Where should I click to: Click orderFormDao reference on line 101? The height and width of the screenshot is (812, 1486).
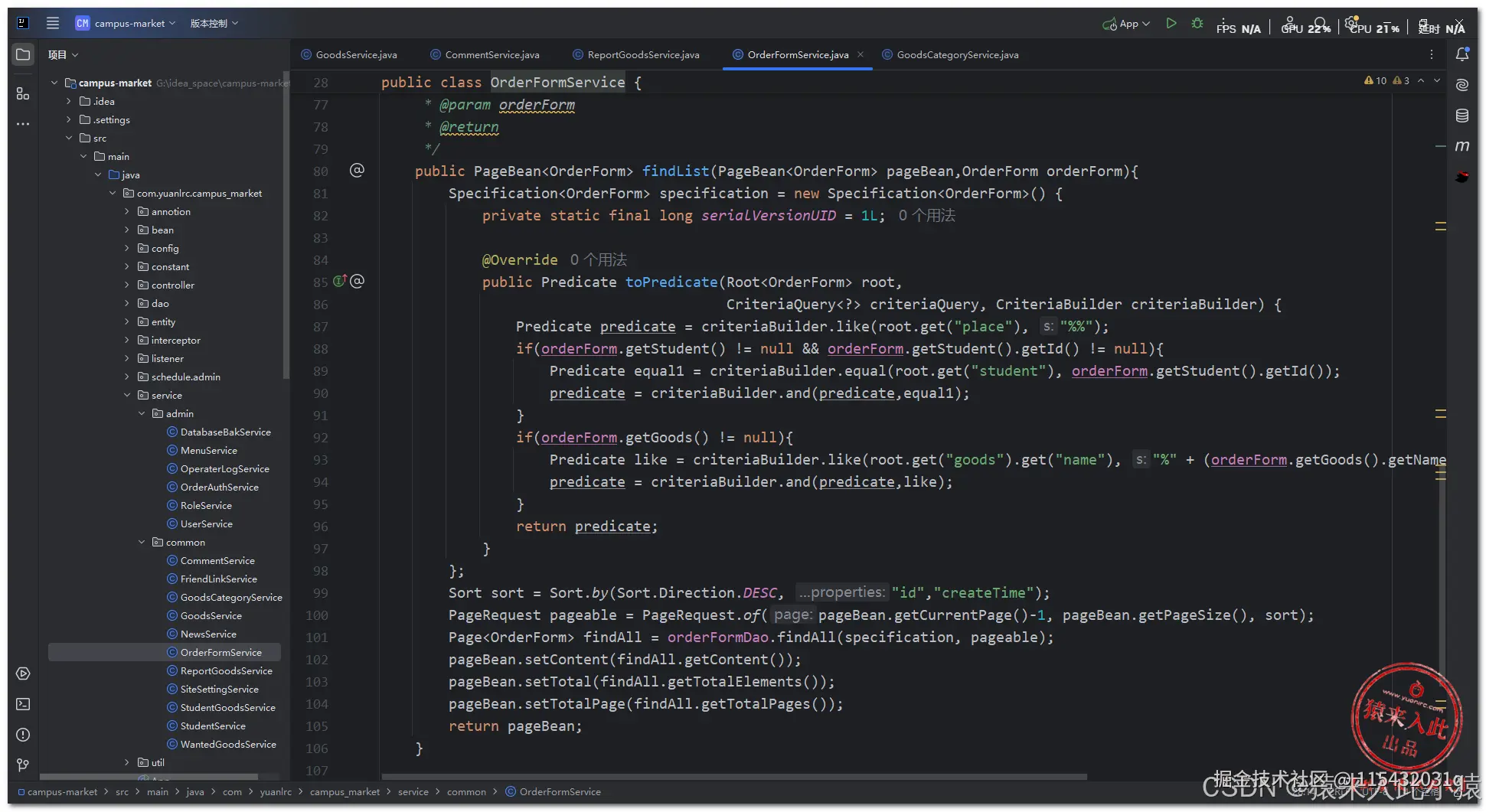[x=717, y=637]
